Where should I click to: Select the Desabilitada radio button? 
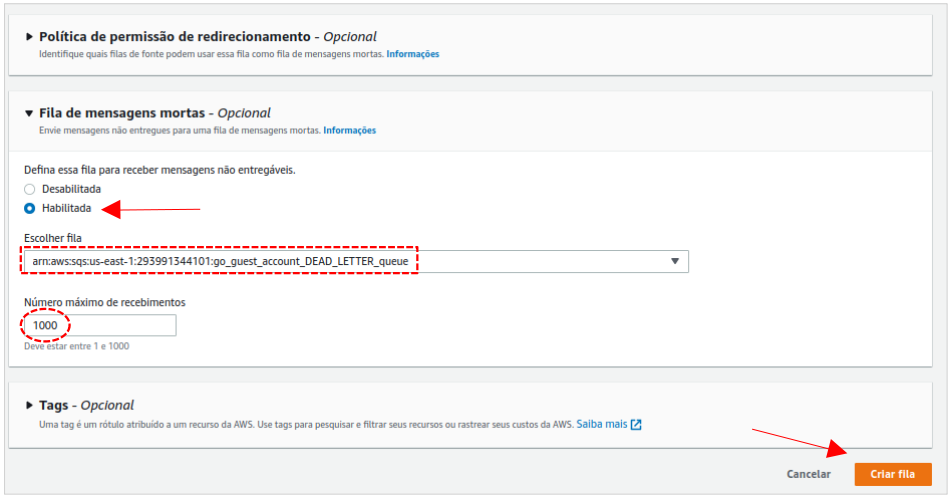[30, 189]
